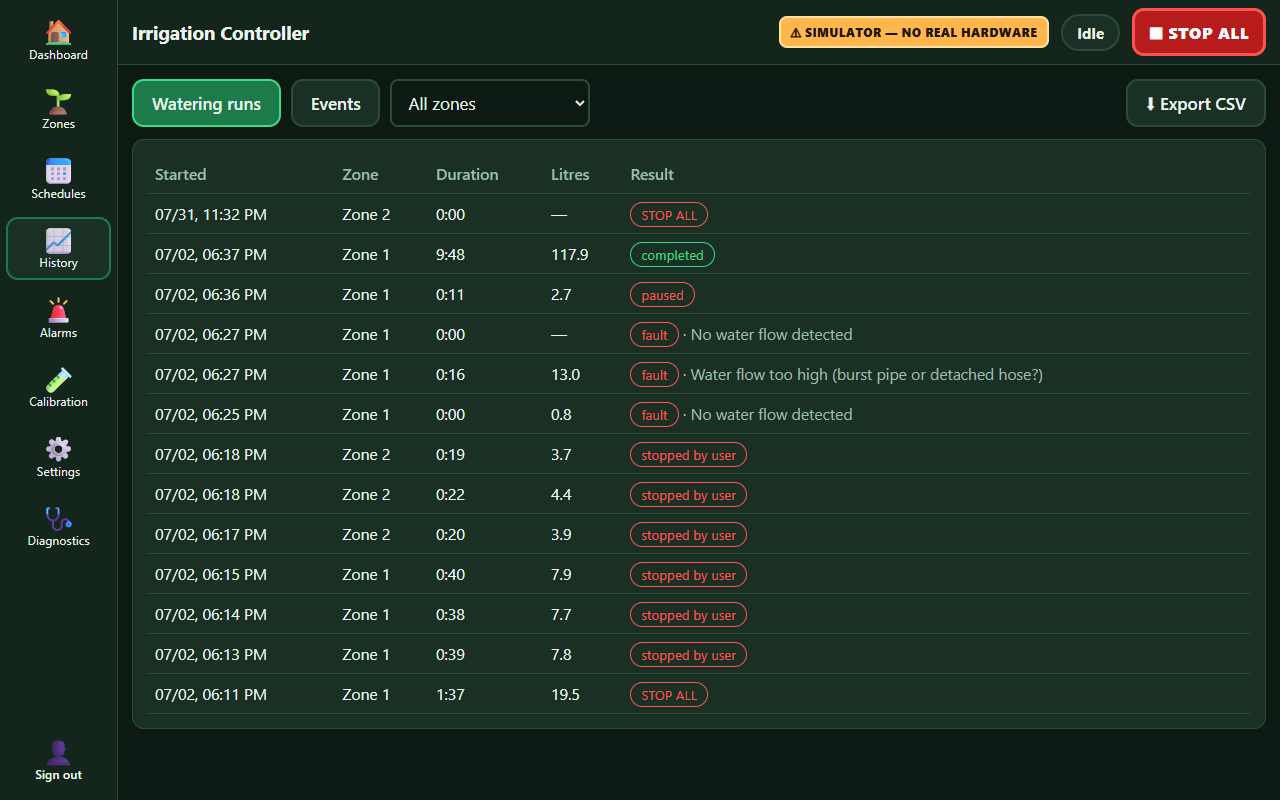The image size is (1280, 800).
Task: Click the Irrigation Controller title
Action: (221, 33)
